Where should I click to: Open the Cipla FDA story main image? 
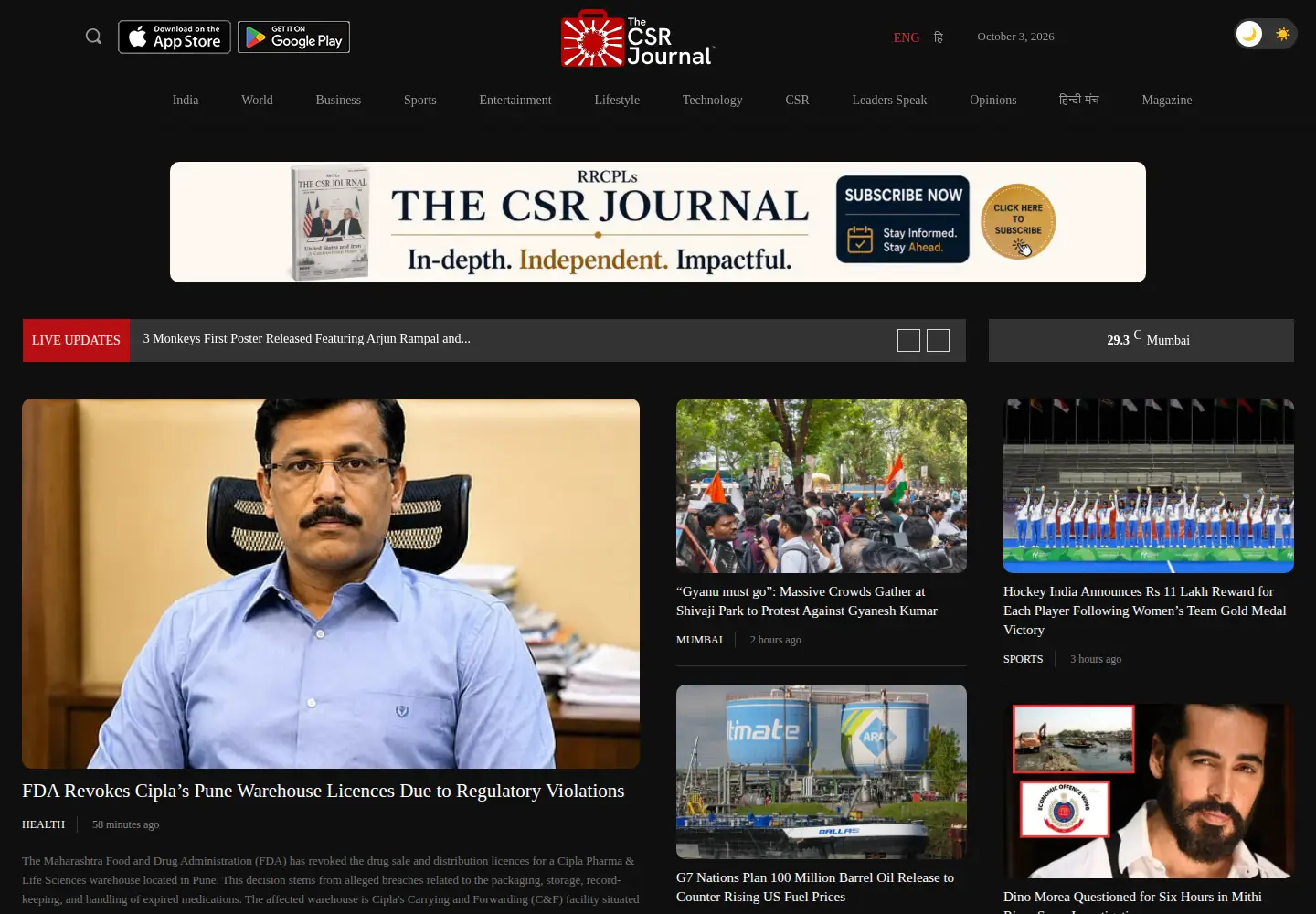click(x=331, y=583)
